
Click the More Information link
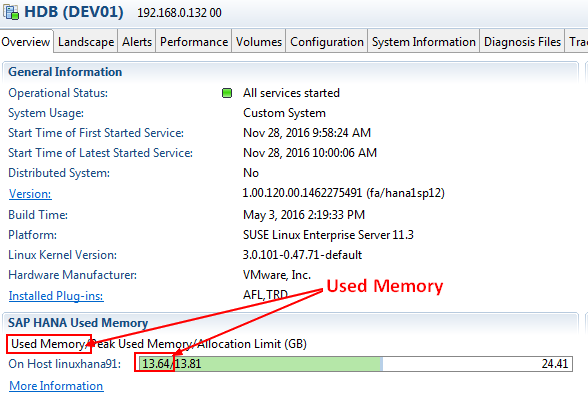coord(56,386)
